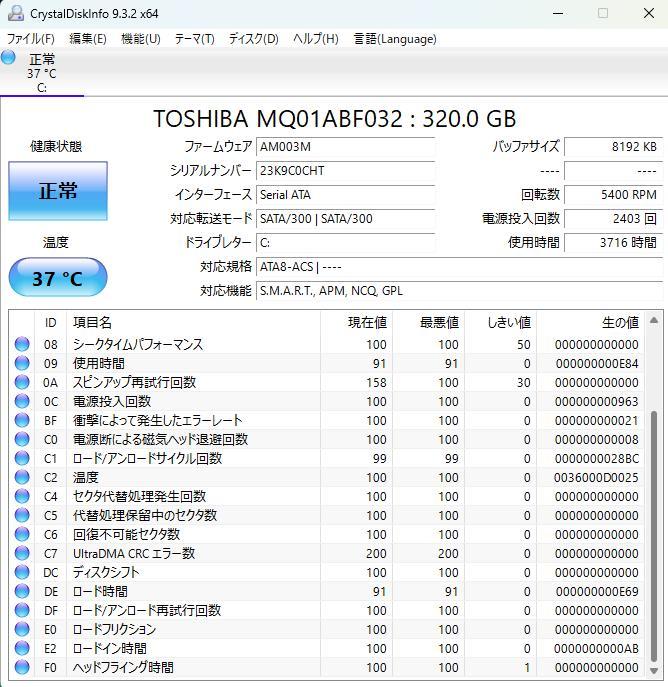Click the status orb for row 09 使用時間
This screenshot has height=687, width=668.
pos(22,363)
